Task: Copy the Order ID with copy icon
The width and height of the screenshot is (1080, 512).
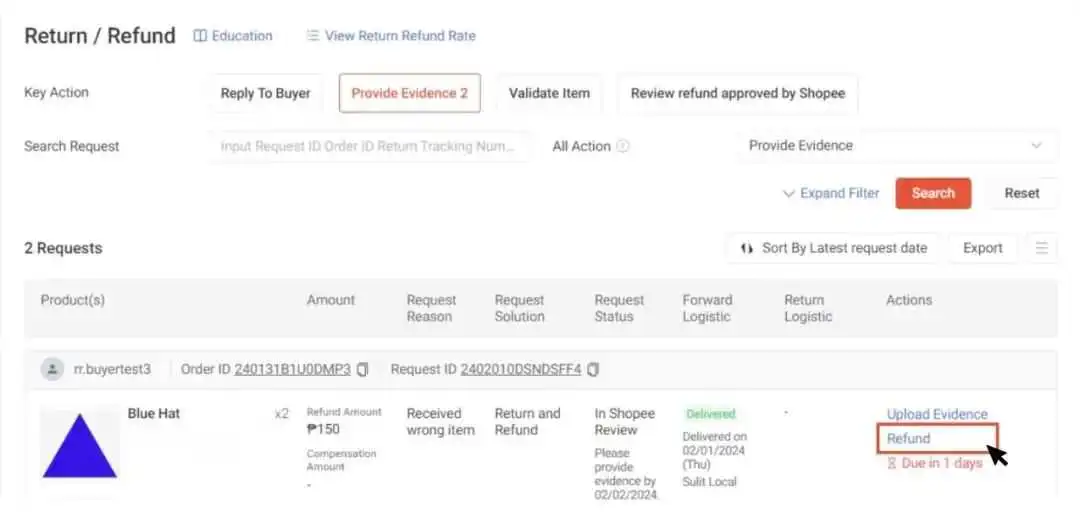Action: pos(362,369)
